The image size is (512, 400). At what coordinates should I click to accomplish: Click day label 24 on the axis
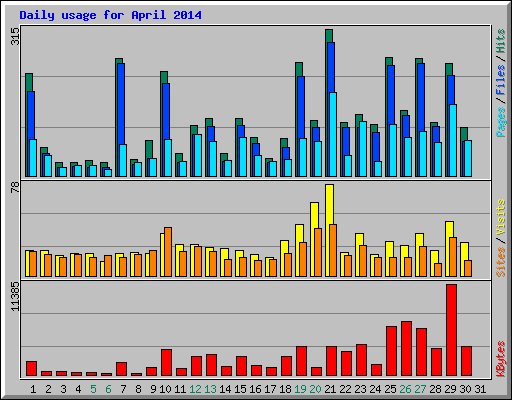375,389
